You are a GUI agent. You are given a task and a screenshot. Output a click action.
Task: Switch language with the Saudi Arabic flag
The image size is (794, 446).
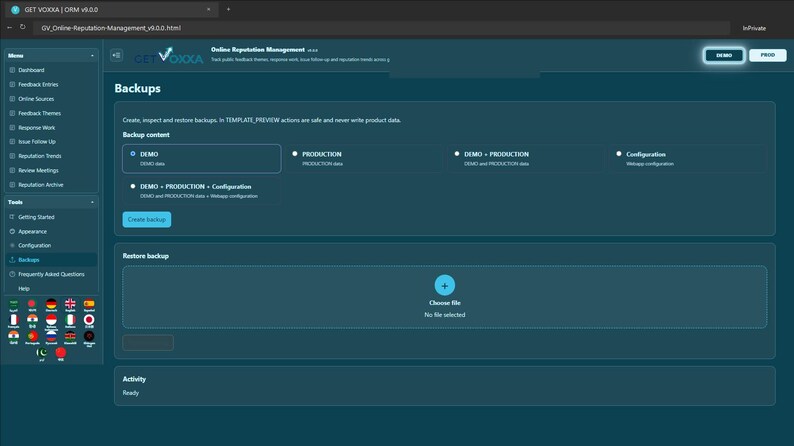pyautogui.click(x=14, y=304)
